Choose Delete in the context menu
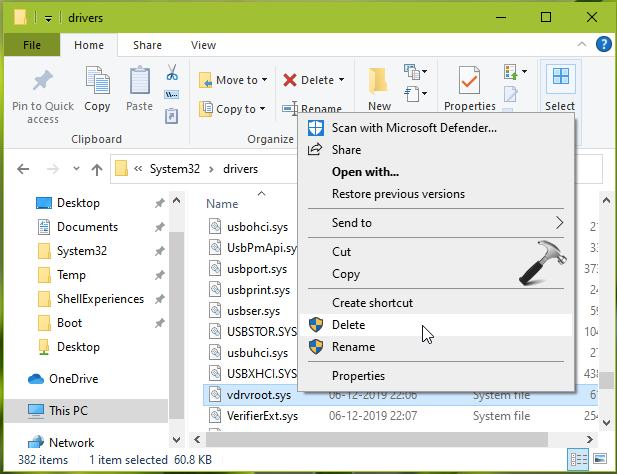Image resolution: width=617 pixels, height=474 pixels. point(348,325)
